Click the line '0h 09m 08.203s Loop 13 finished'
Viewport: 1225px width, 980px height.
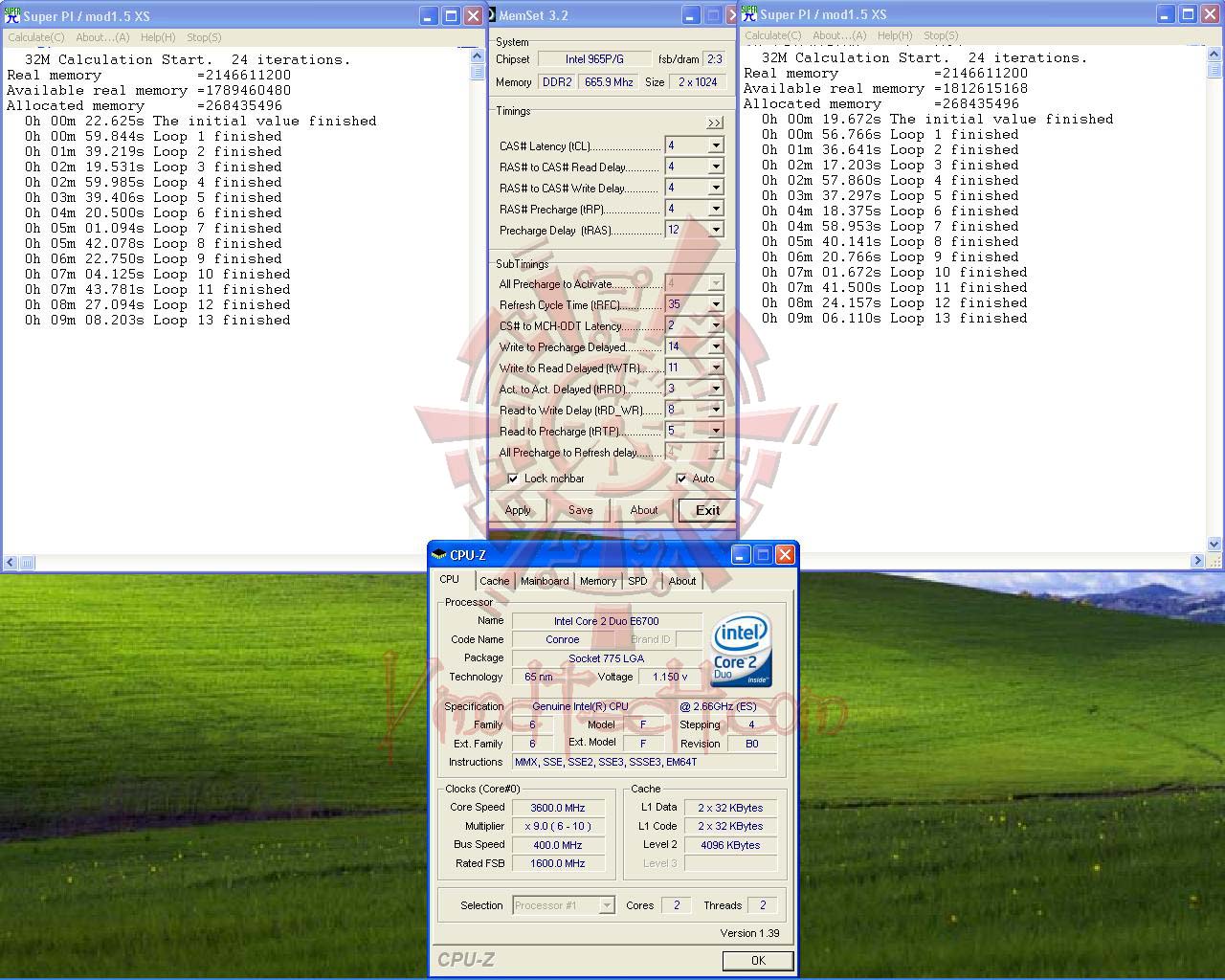(158, 321)
